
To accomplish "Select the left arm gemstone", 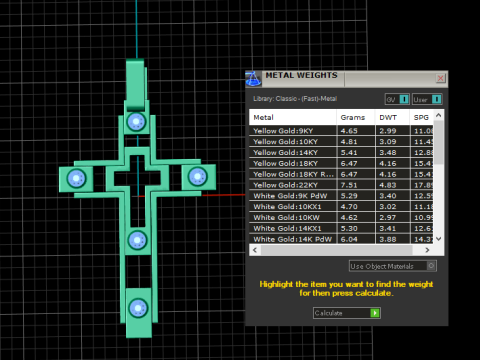I will [77, 179].
